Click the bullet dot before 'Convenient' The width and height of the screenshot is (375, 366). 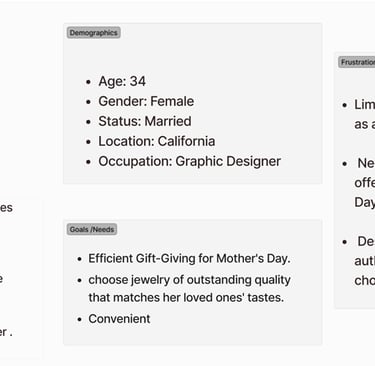79,320
